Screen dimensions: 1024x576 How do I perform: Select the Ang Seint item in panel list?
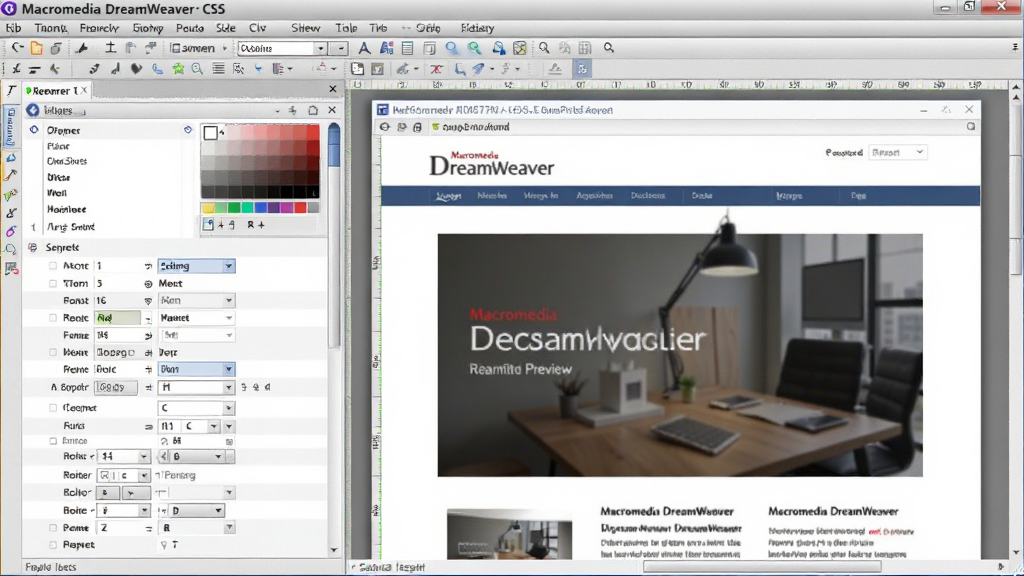click(x=71, y=227)
